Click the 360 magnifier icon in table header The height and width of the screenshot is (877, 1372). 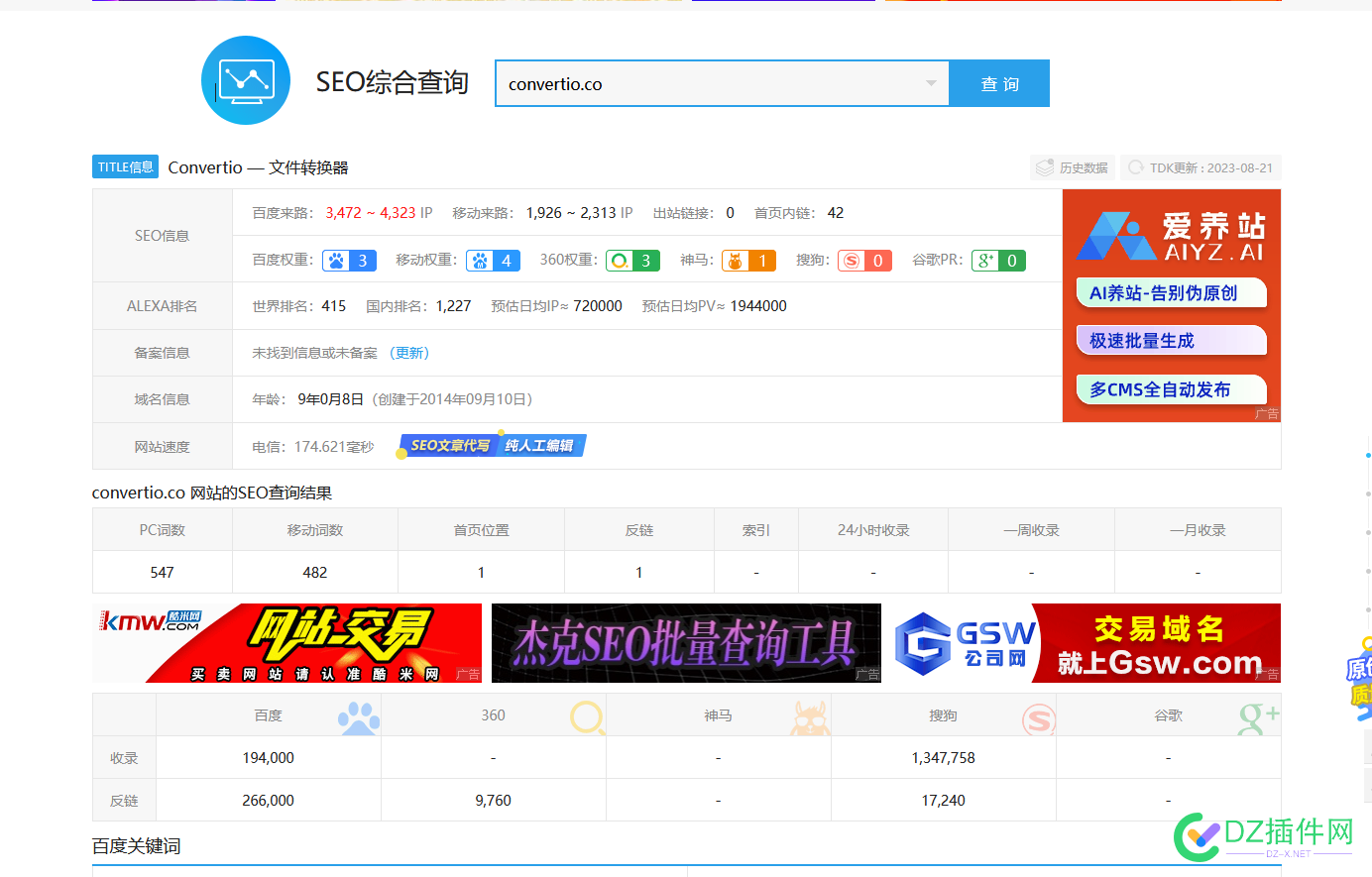click(x=588, y=717)
